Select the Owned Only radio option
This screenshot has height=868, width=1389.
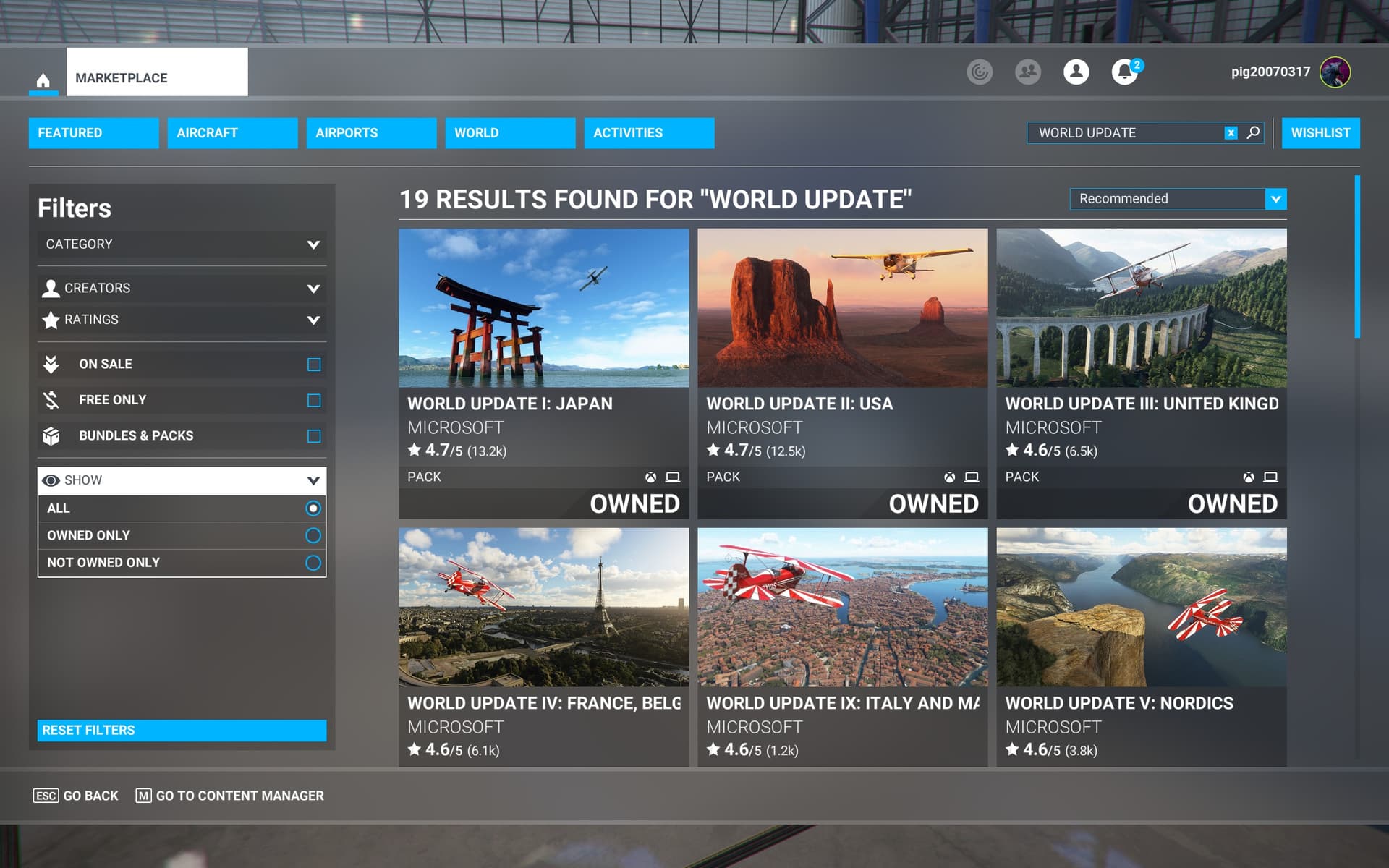(x=313, y=535)
